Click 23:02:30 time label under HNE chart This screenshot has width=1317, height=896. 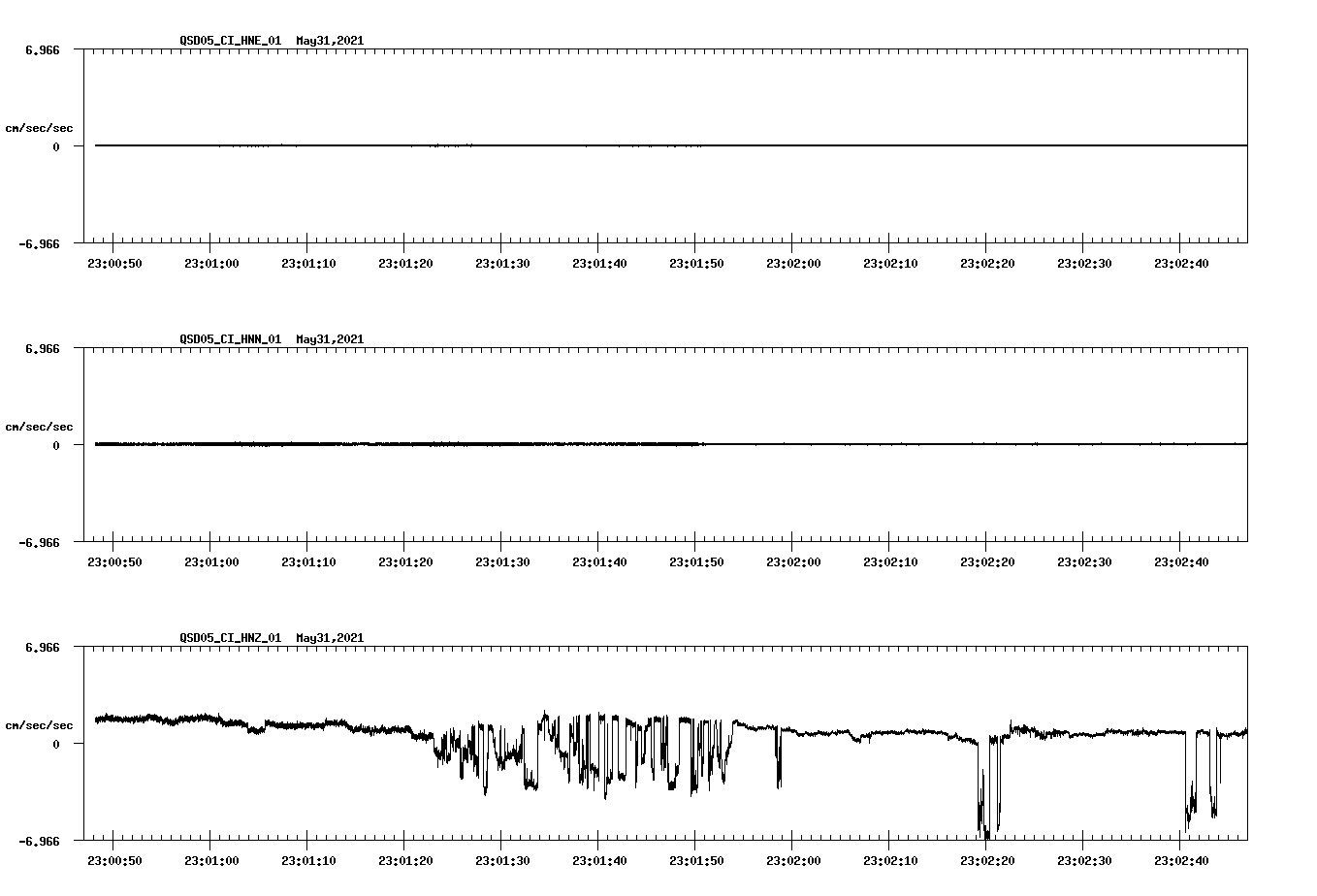coord(1084,264)
